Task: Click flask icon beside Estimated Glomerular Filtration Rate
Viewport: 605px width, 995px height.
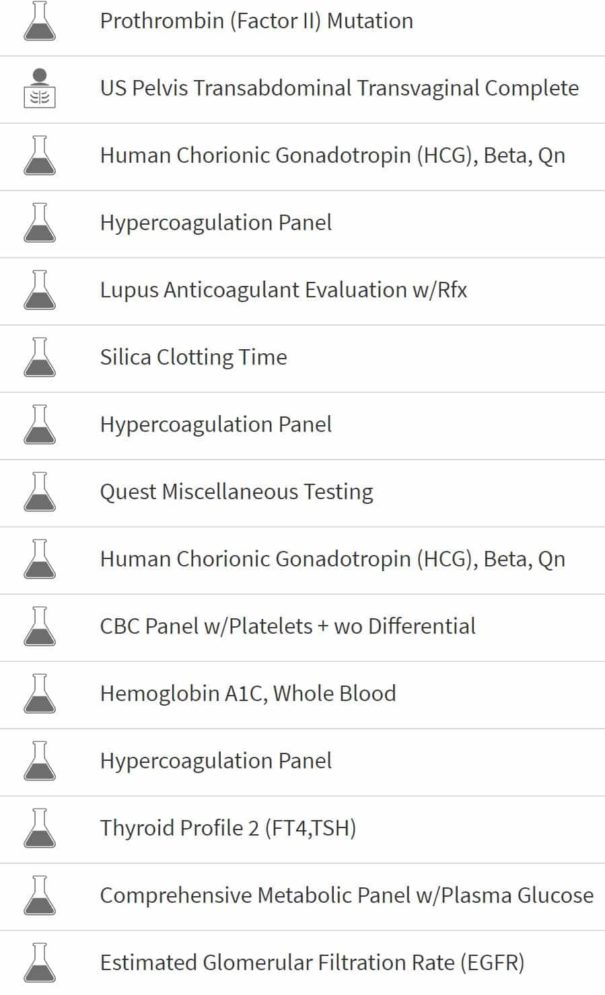Action: 39,963
